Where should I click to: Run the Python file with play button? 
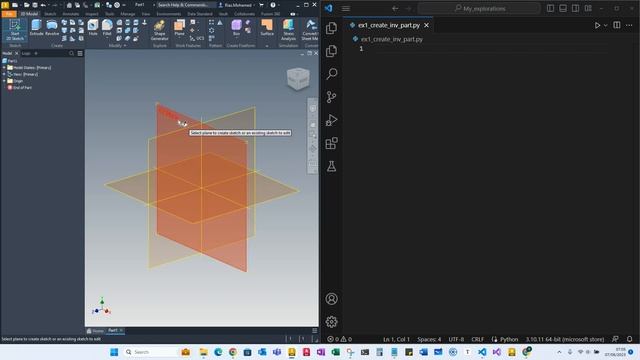[x=597, y=25]
